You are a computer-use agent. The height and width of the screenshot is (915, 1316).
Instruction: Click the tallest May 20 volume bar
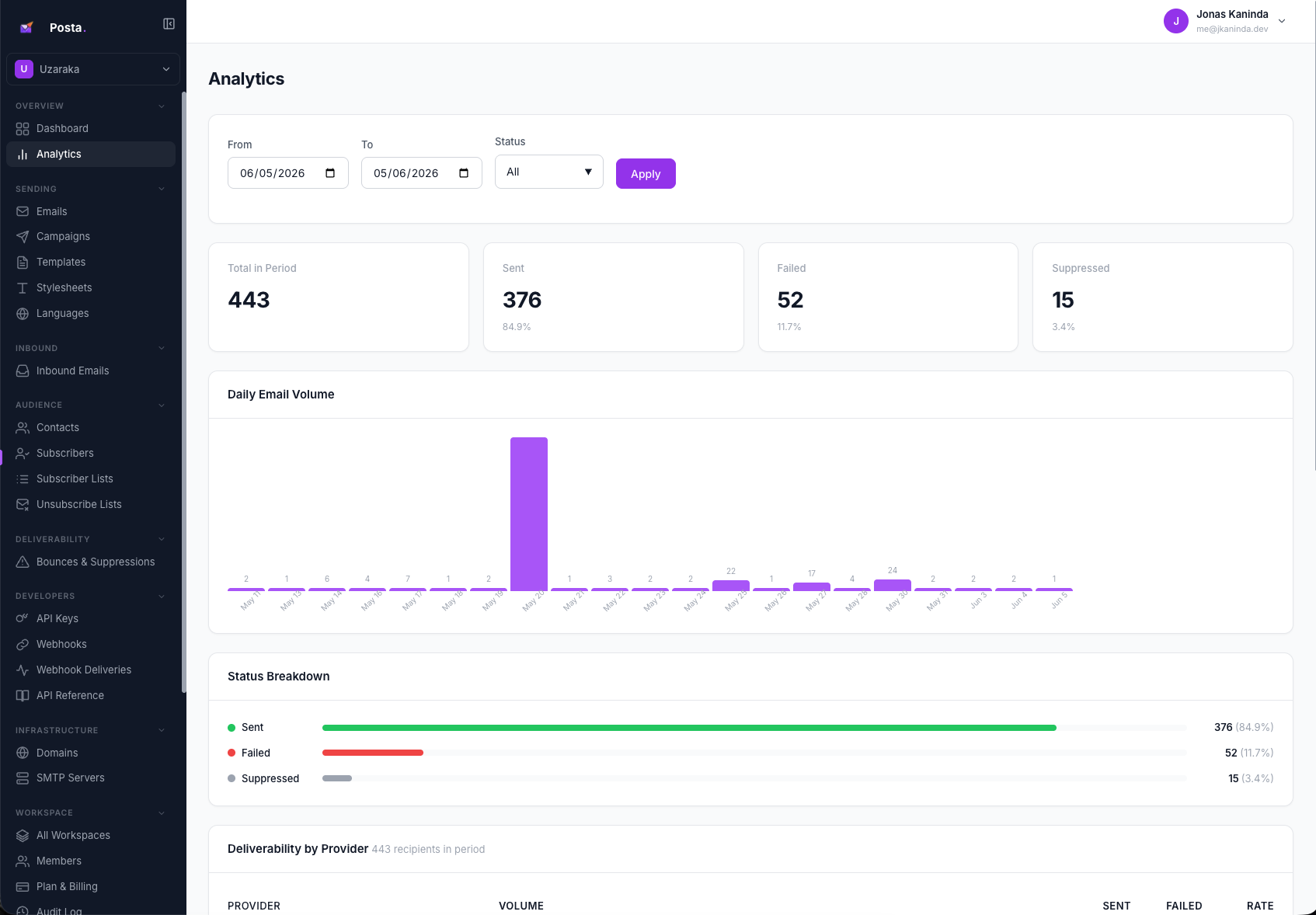529,514
